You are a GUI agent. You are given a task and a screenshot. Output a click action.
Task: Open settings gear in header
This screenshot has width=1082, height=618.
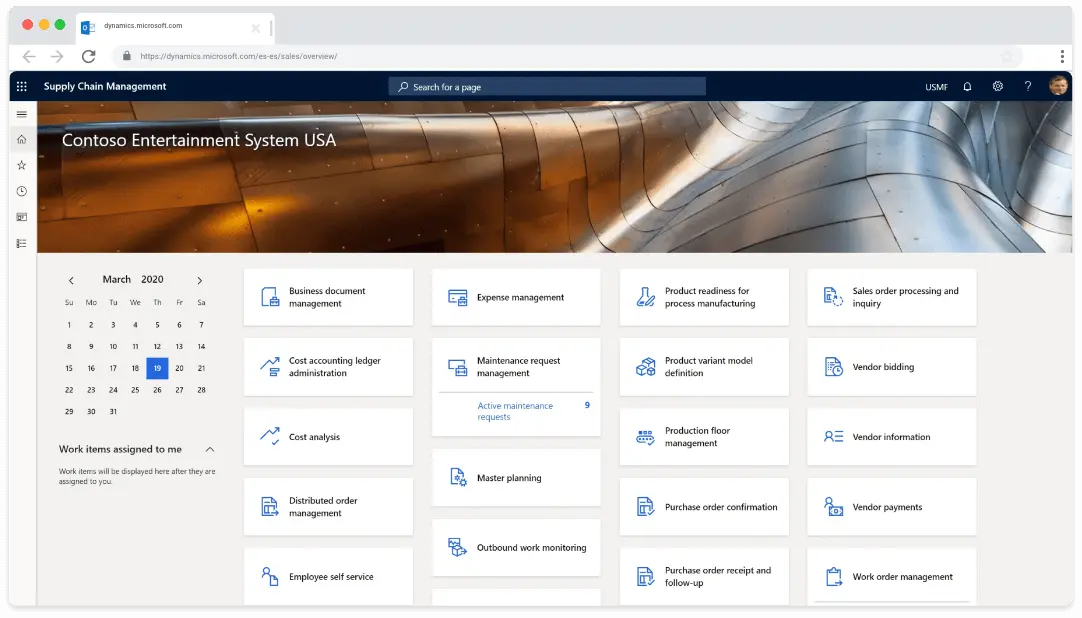coord(997,87)
